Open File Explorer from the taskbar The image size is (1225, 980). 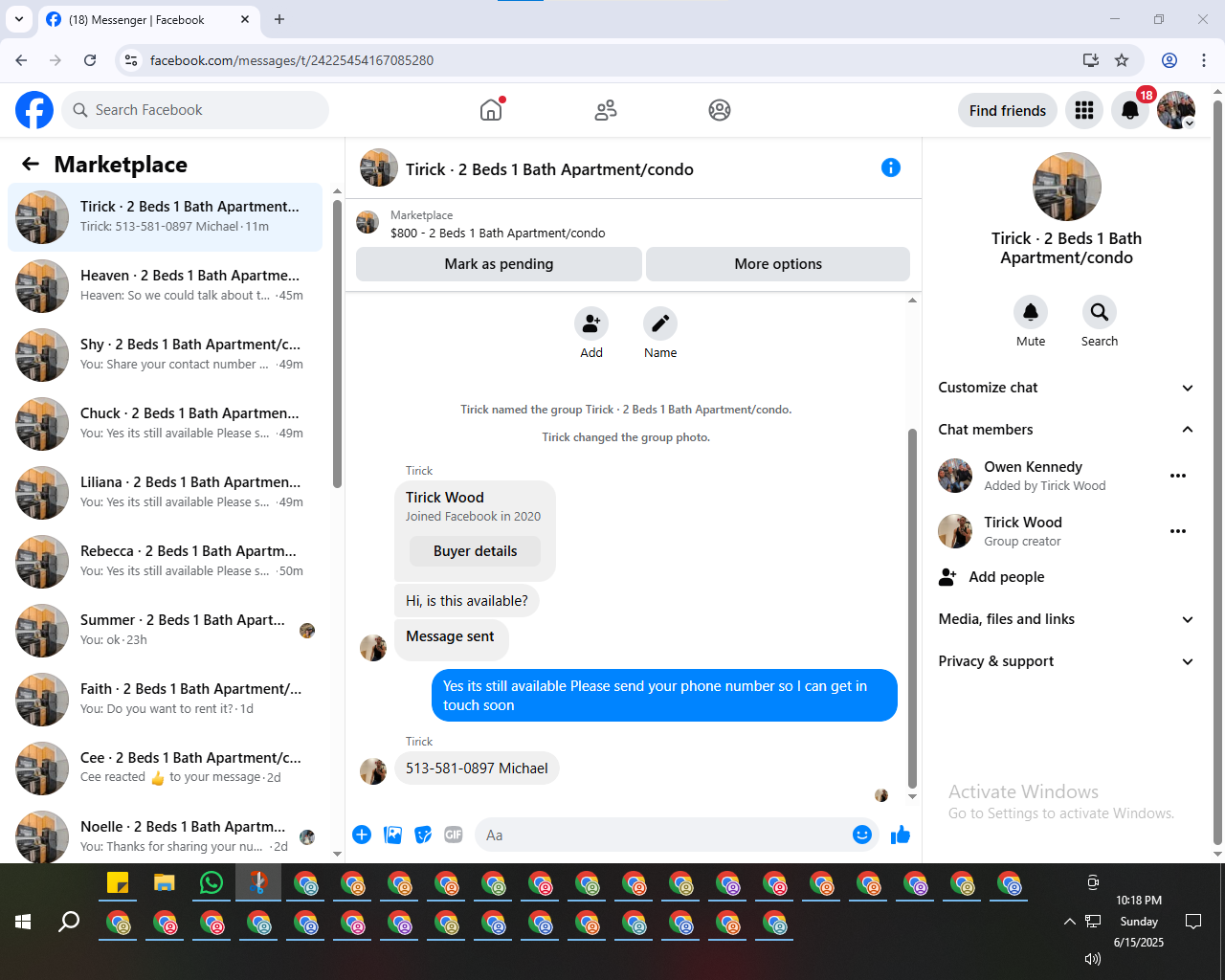pyautogui.click(x=165, y=882)
